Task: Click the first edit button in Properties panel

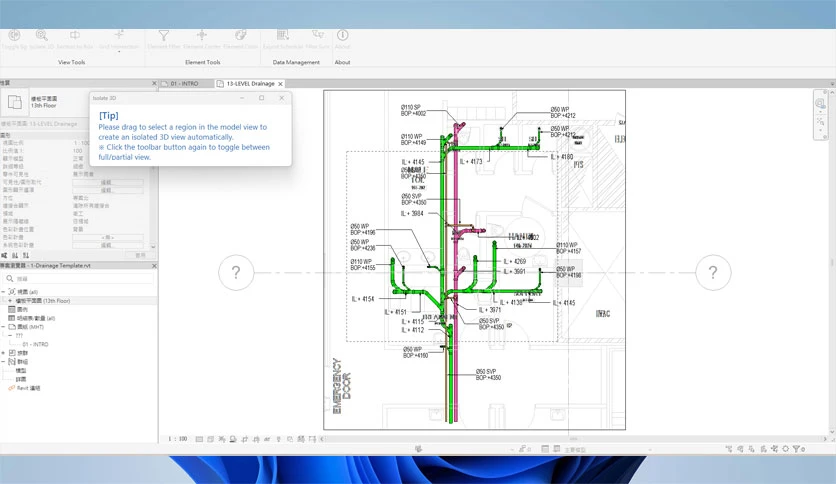Action: point(108,182)
